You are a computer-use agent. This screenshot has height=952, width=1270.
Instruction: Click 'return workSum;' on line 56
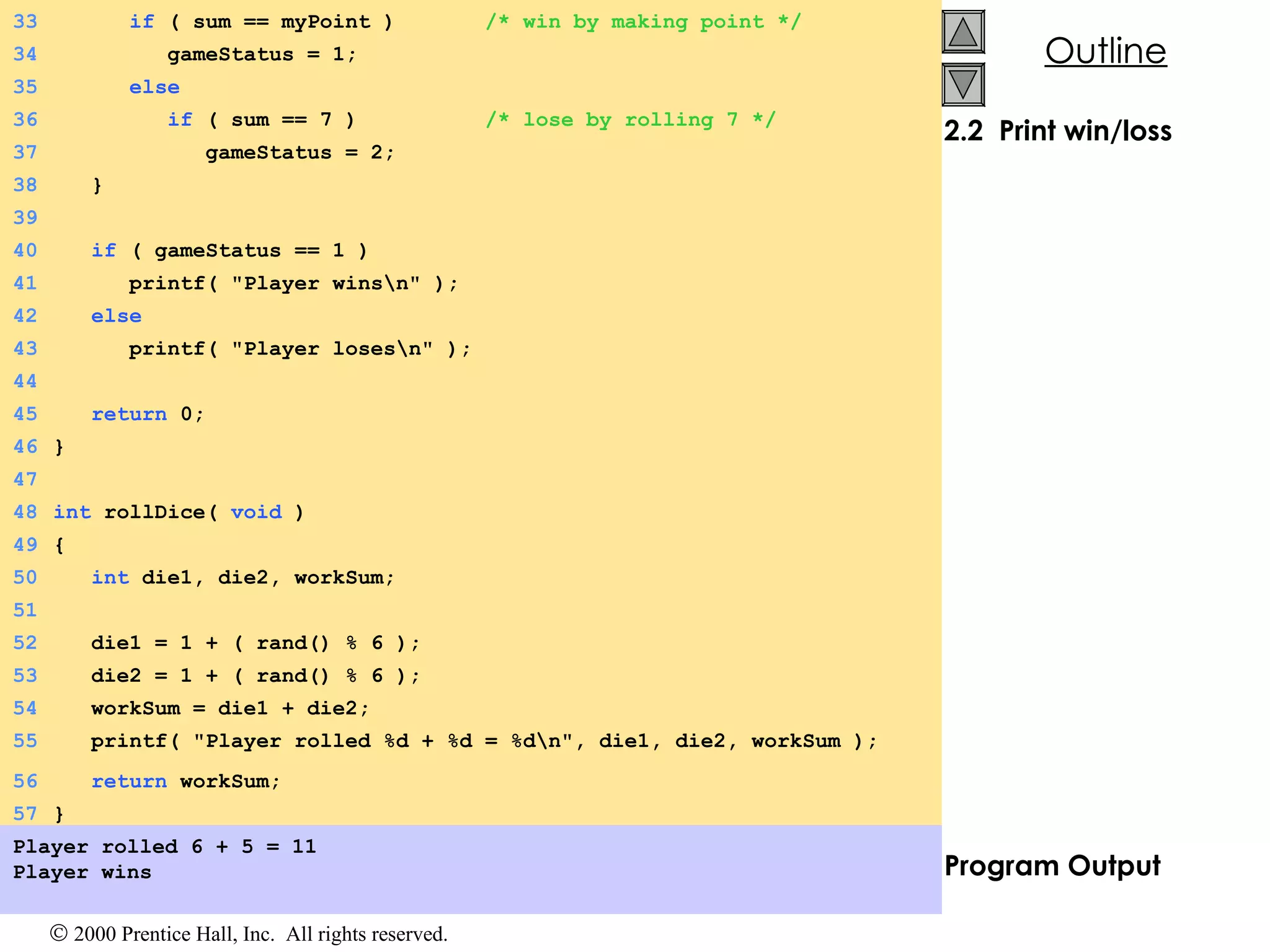(x=185, y=782)
